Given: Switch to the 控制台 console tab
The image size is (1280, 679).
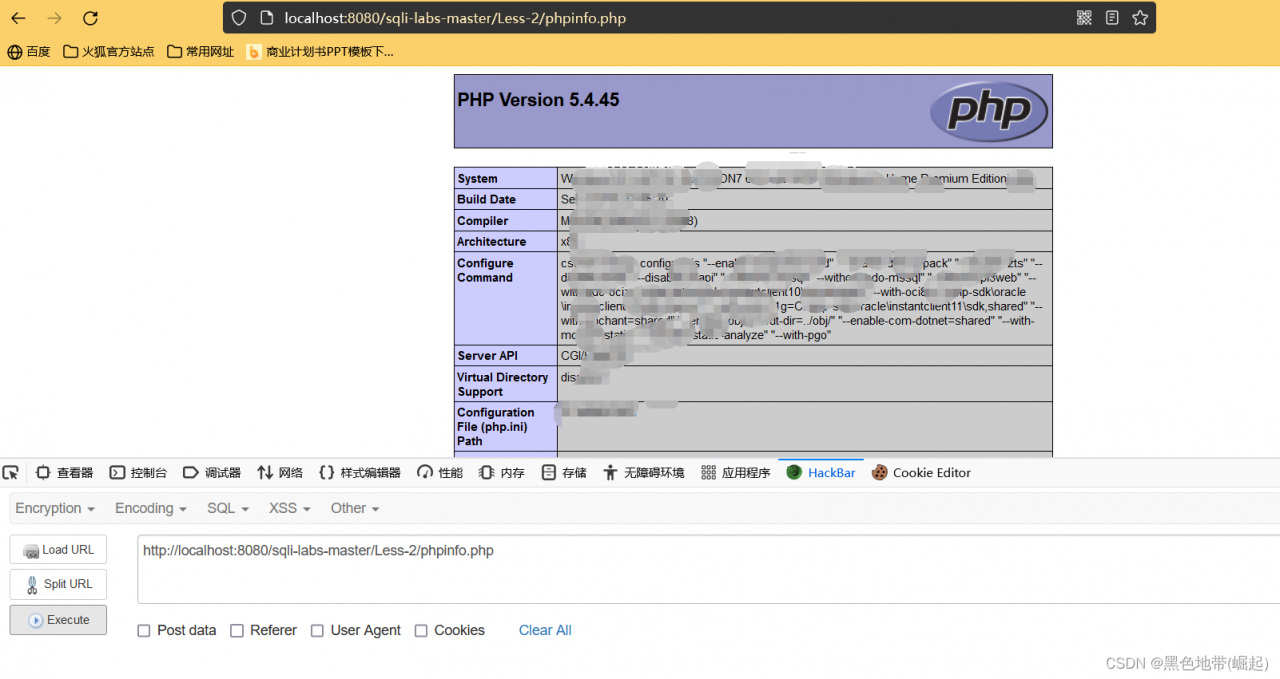Looking at the screenshot, I should coord(139,473).
